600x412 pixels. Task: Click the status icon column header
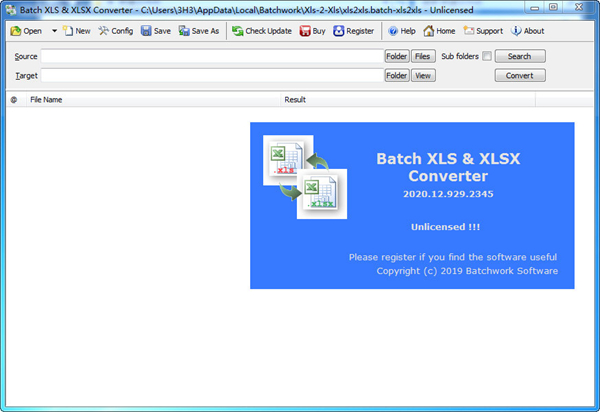coord(14,100)
